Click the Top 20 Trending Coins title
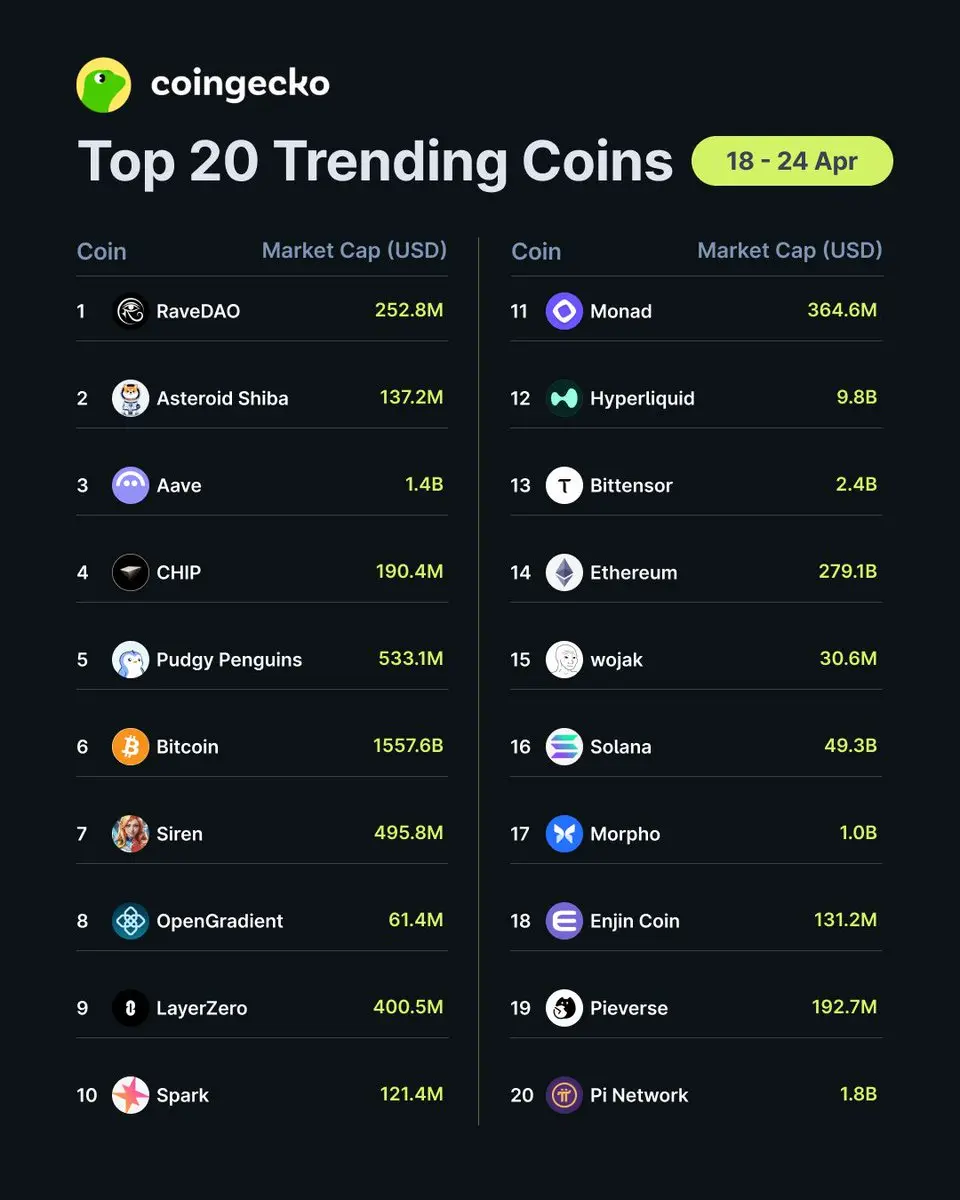Screen dimensions: 960x1200 click(x=375, y=162)
